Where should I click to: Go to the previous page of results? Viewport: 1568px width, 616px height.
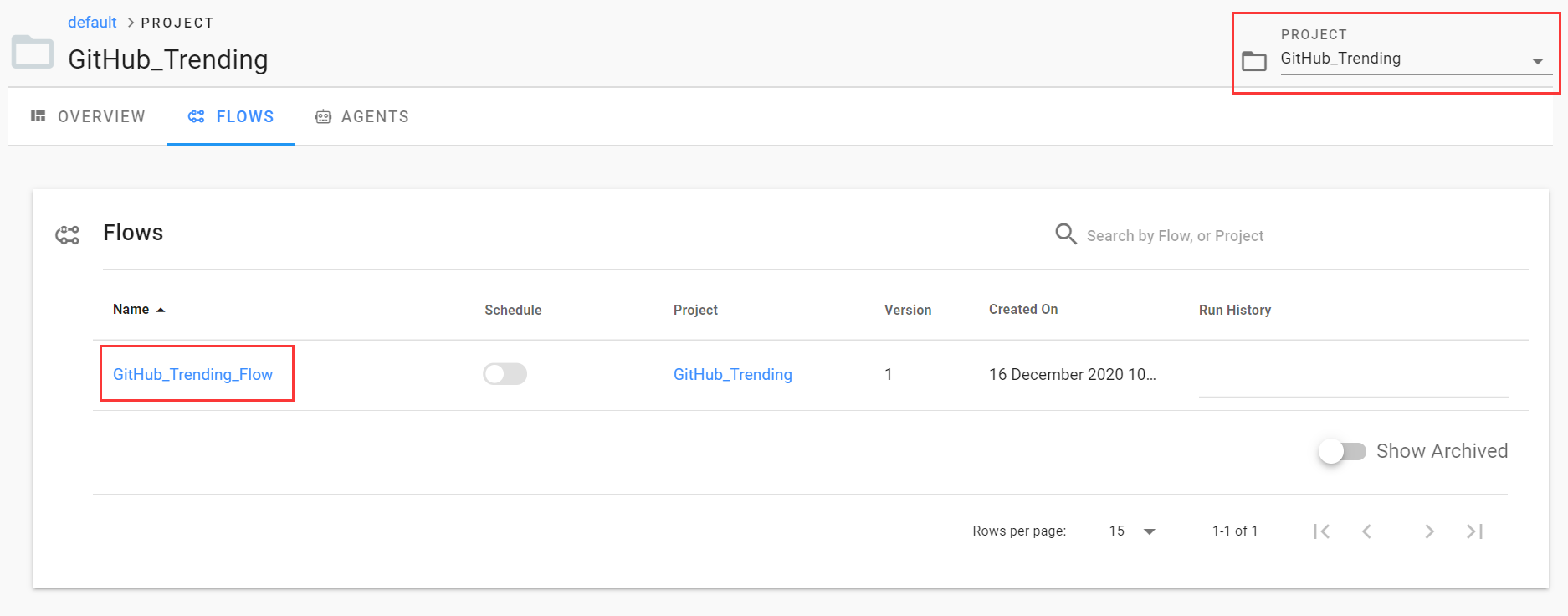[x=1366, y=531]
